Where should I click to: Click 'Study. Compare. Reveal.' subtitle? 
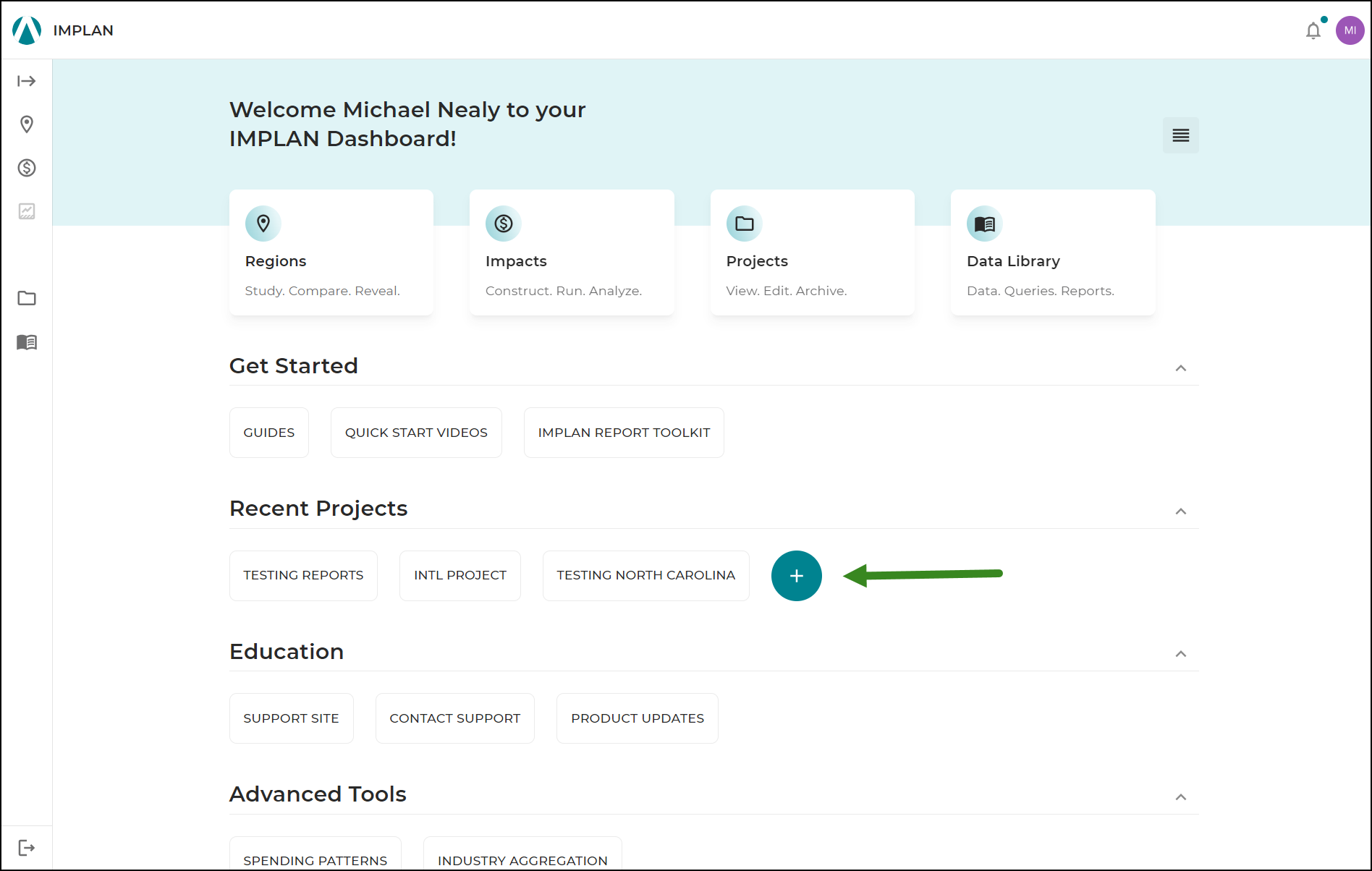coord(322,291)
